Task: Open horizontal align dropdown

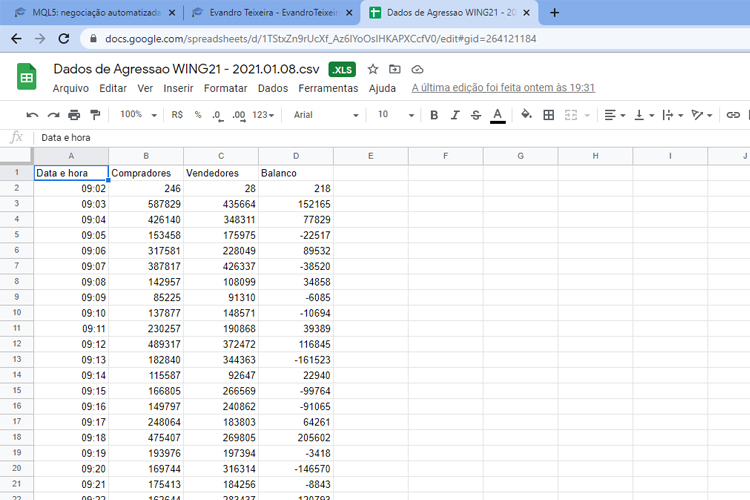Action: click(x=615, y=115)
